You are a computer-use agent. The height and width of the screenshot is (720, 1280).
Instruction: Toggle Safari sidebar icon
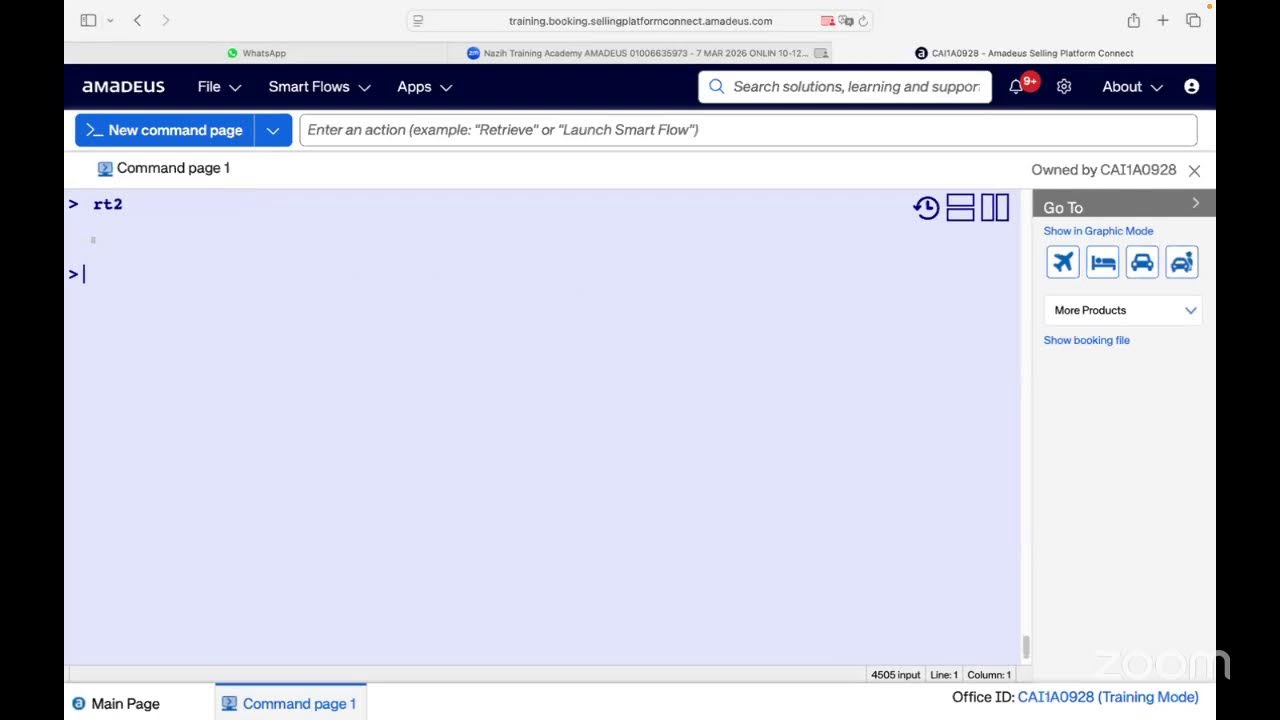pos(88,20)
